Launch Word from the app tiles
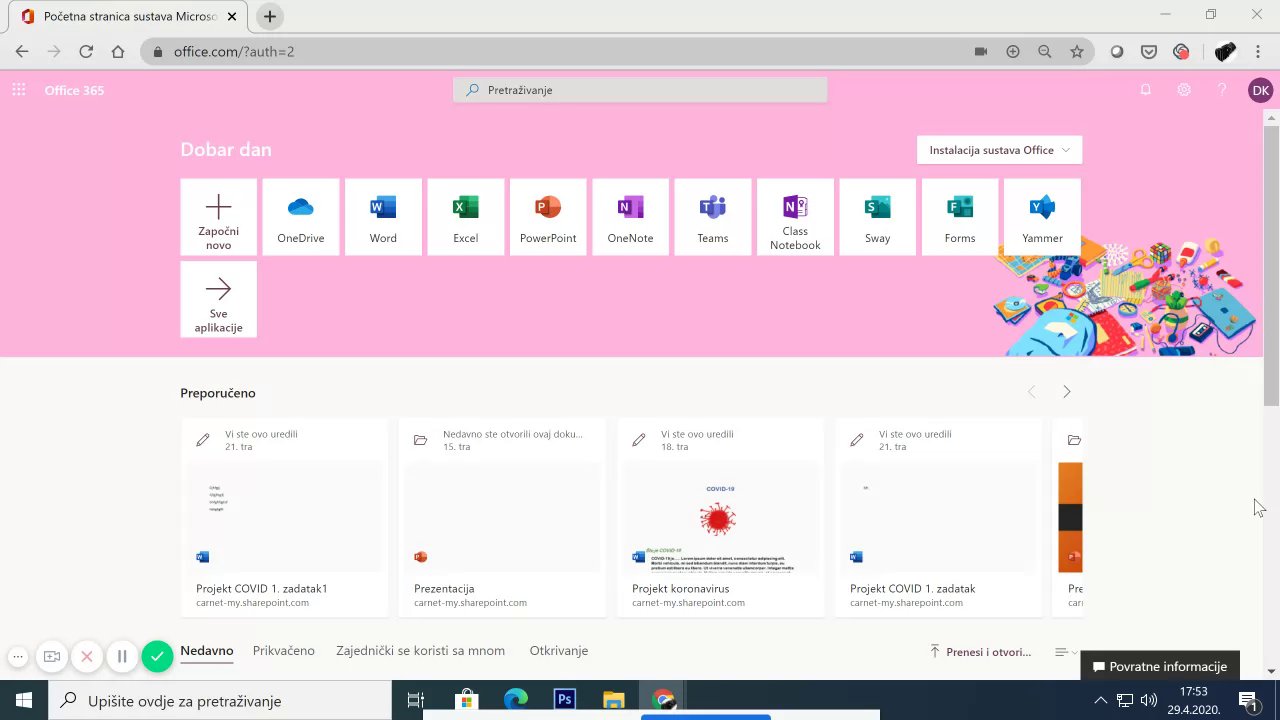The width and height of the screenshot is (1280, 720). point(383,217)
